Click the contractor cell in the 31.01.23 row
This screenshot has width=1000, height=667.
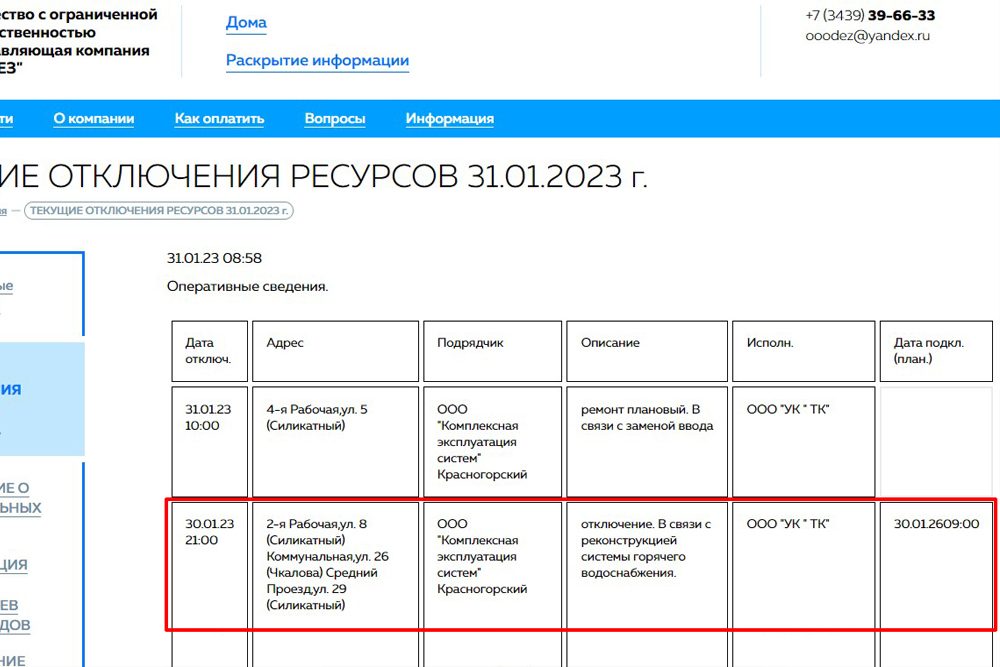click(x=492, y=441)
